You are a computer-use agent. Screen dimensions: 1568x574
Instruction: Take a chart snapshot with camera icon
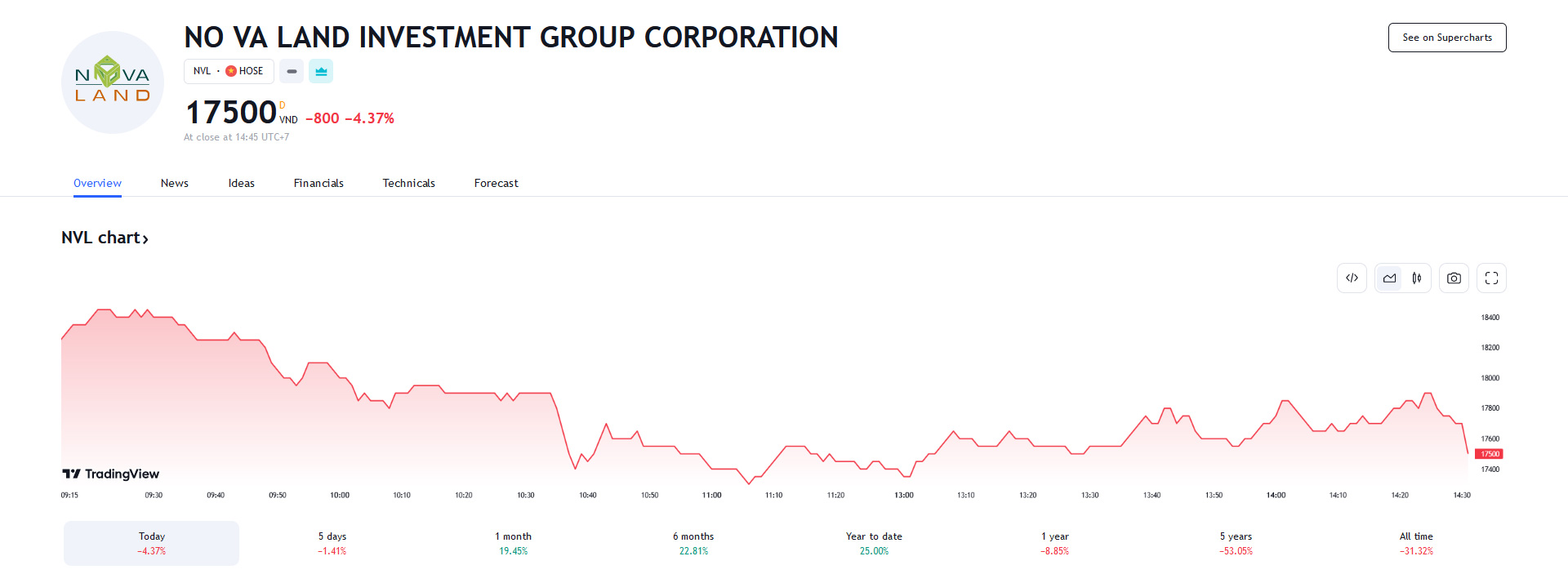1454,278
